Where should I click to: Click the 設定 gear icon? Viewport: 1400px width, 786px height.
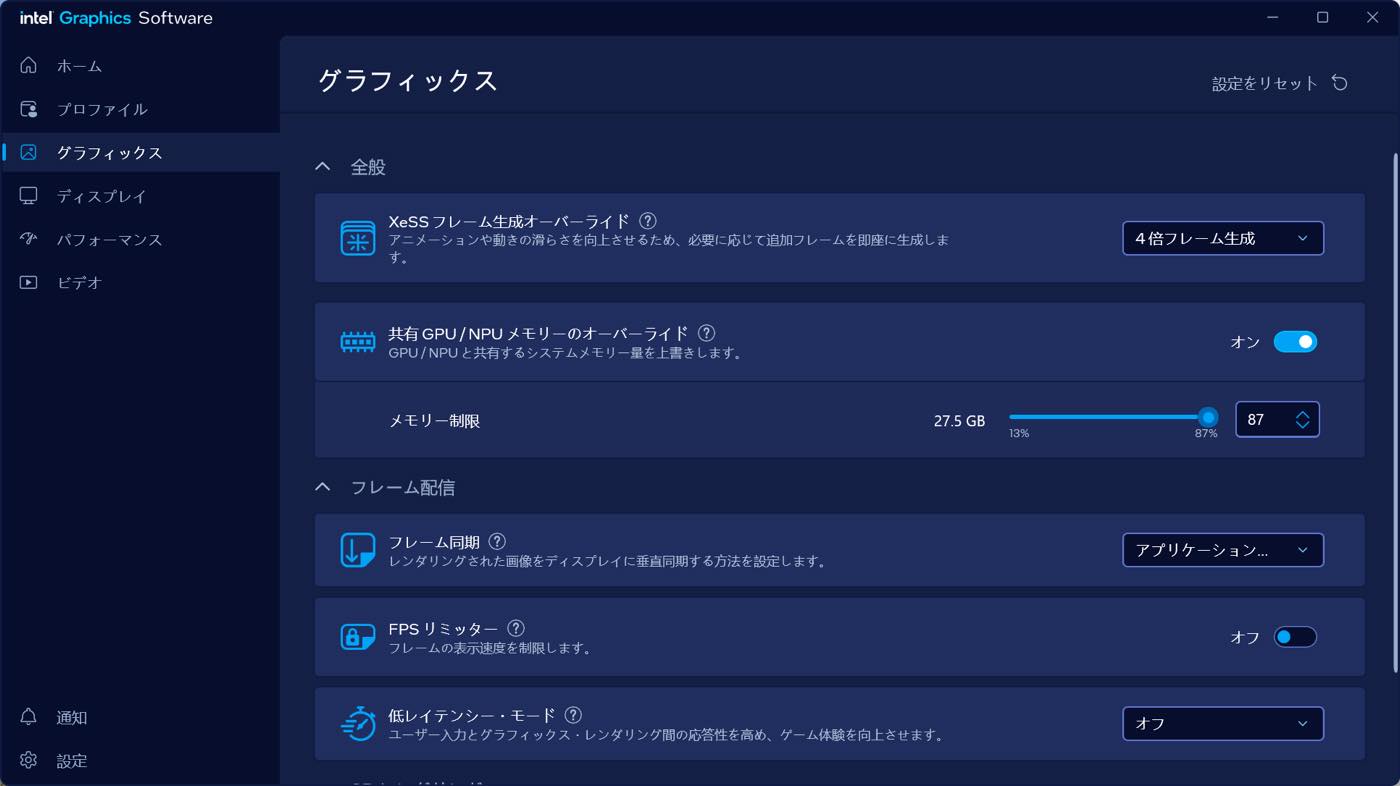29,760
